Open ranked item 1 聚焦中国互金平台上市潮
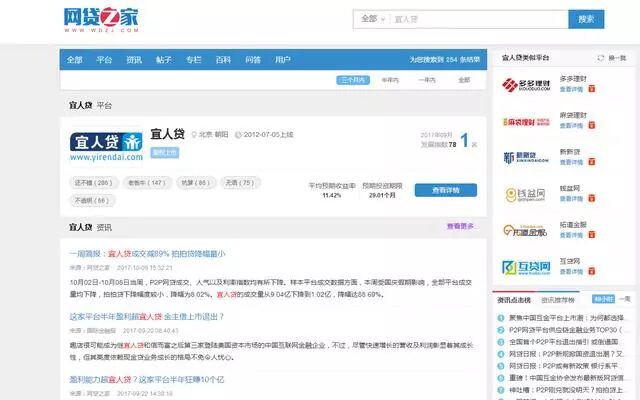The width and height of the screenshot is (640, 400). click(x=566, y=318)
